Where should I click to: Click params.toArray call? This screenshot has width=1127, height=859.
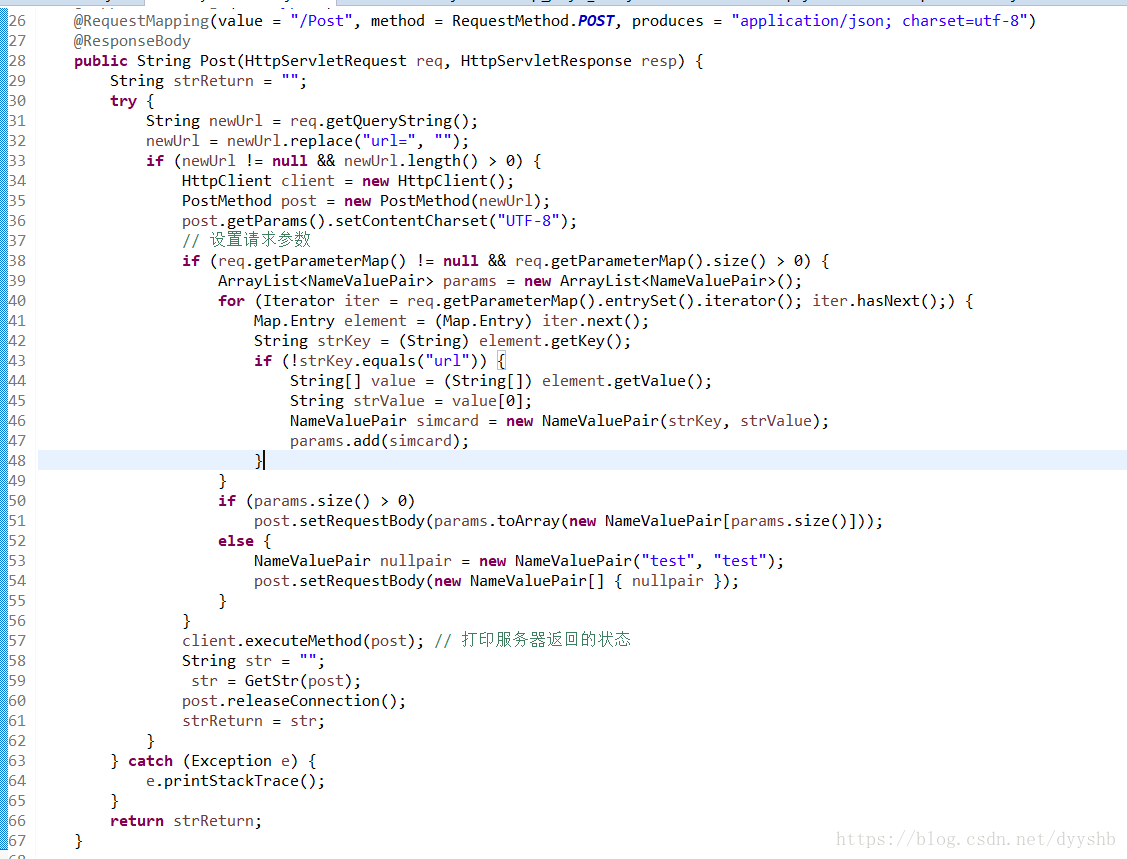[496, 521]
